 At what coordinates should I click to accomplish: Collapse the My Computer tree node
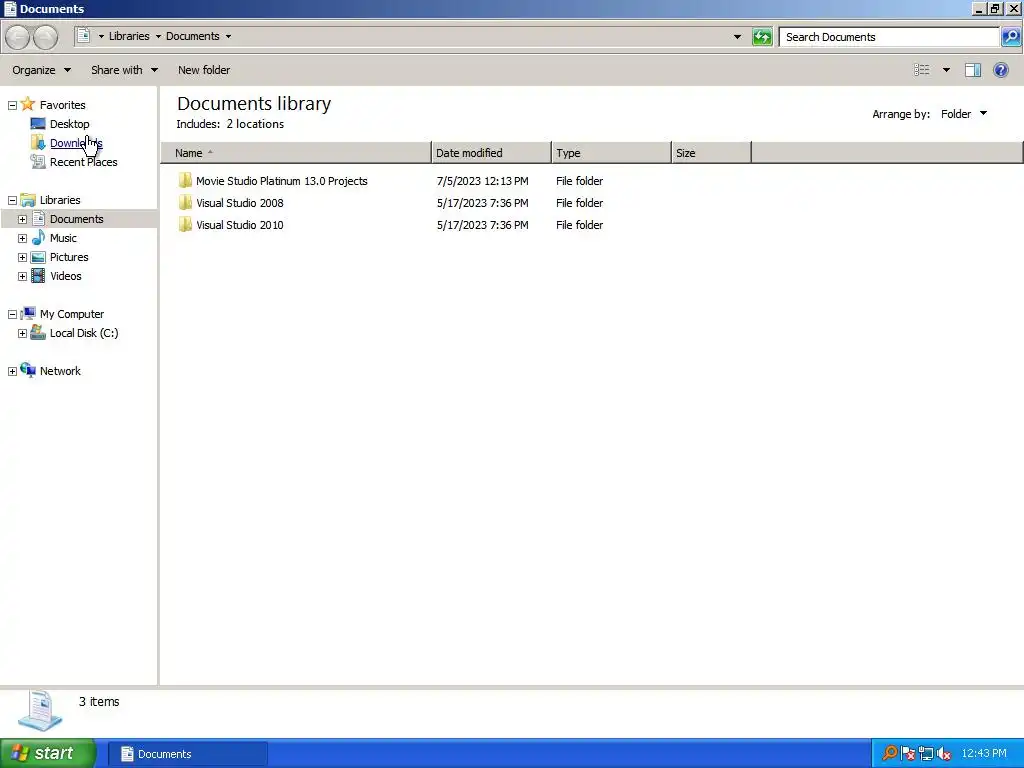click(12, 314)
